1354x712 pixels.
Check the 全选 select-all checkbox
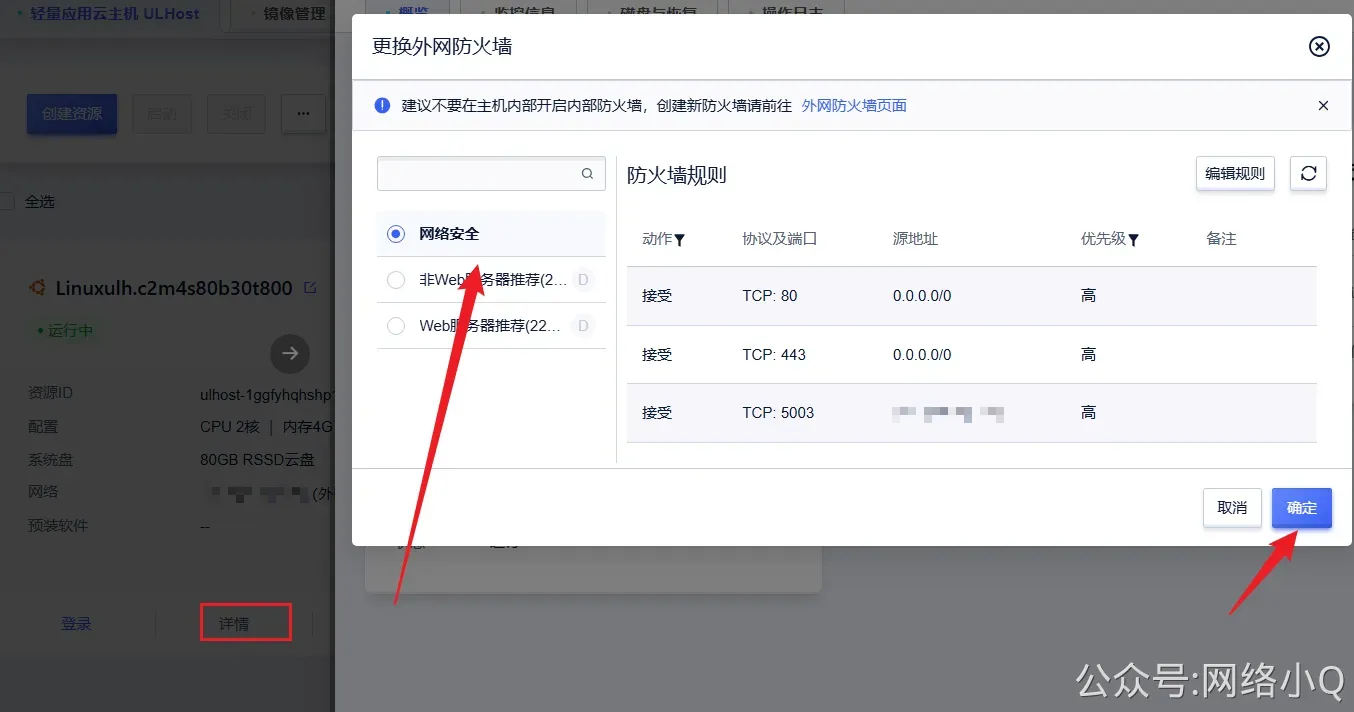coord(8,201)
